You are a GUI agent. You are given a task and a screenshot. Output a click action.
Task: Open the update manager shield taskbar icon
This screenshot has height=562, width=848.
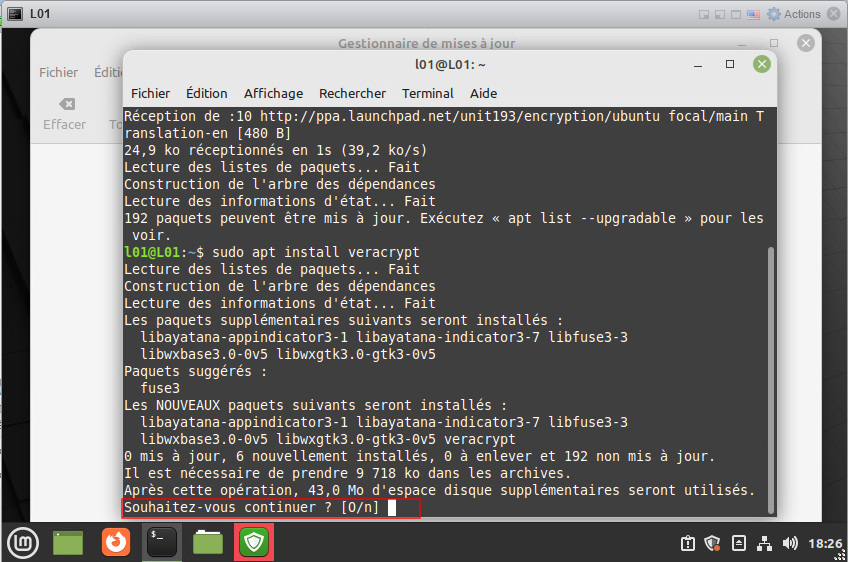pos(253,542)
